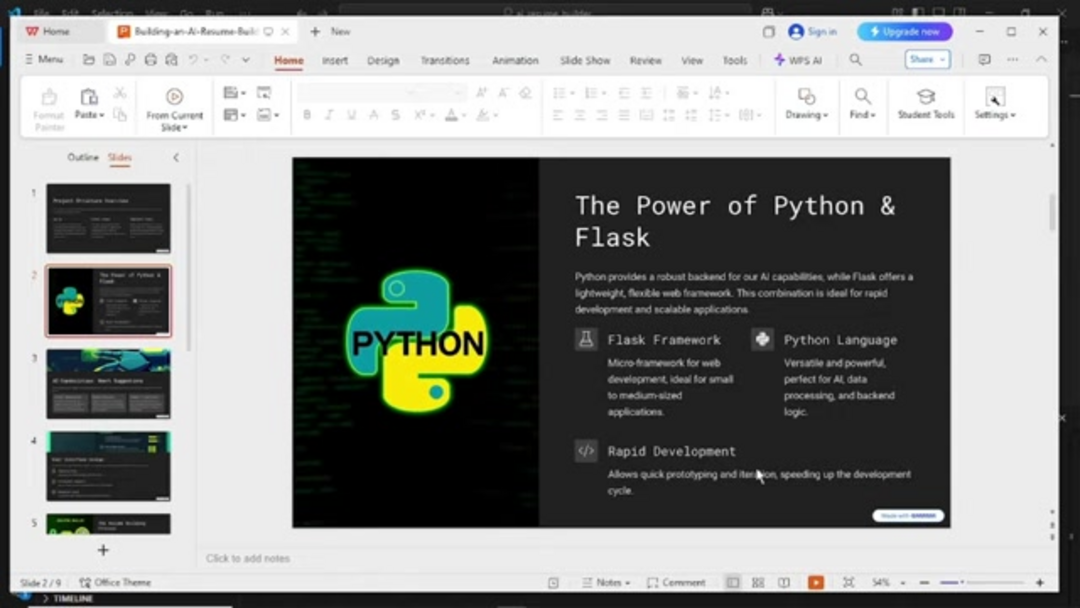The height and width of the screenshot is (608, 1080).
Task: Open the Design ribbon tab
Action: pos(383,60)
